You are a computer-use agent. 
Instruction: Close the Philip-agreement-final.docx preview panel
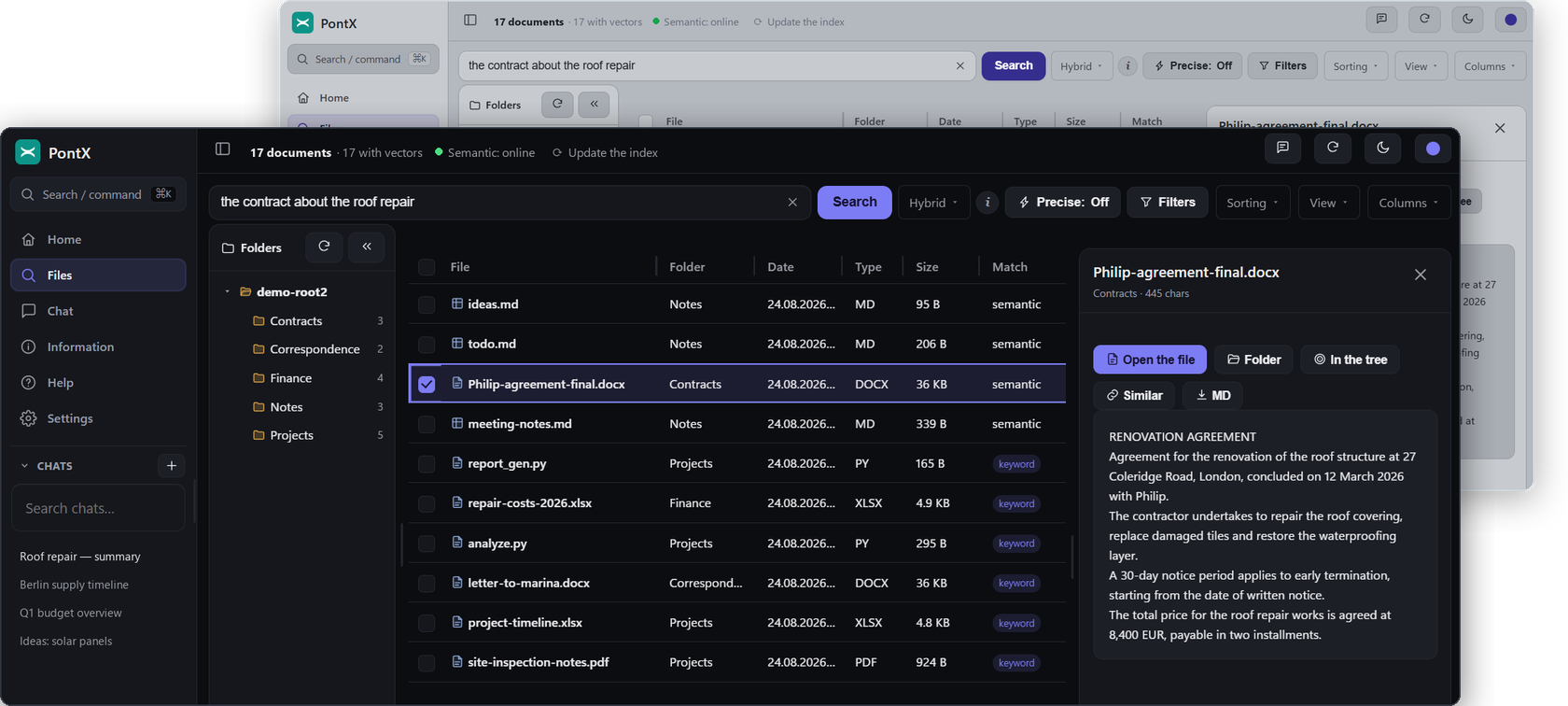click(1420, 275)
